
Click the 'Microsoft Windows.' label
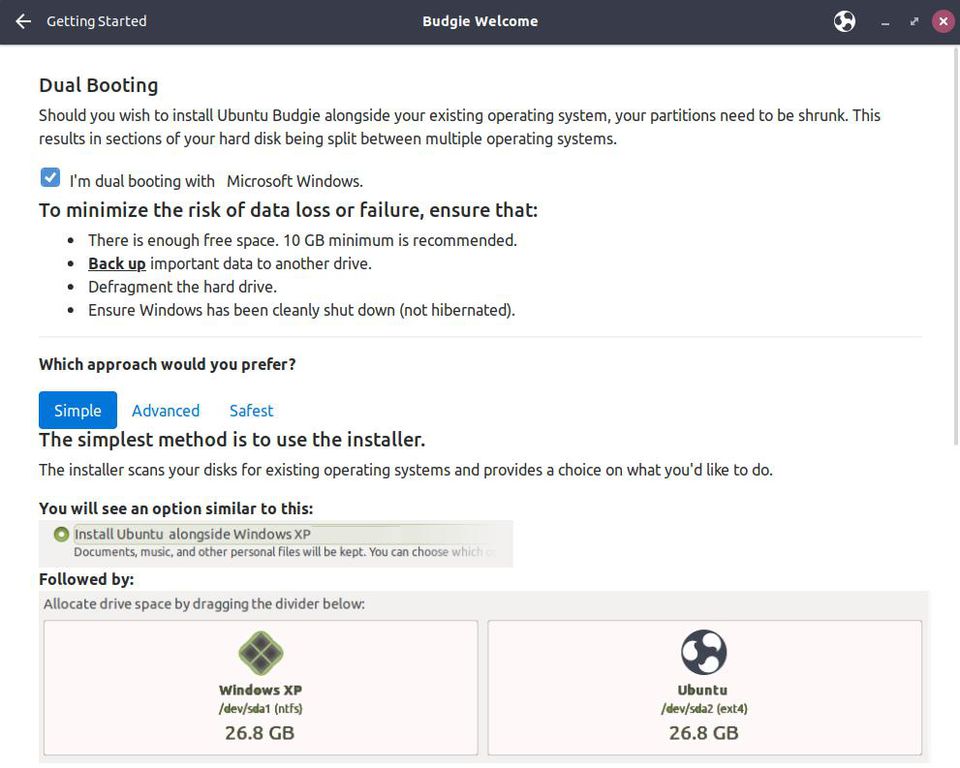(x=294, y=181)
